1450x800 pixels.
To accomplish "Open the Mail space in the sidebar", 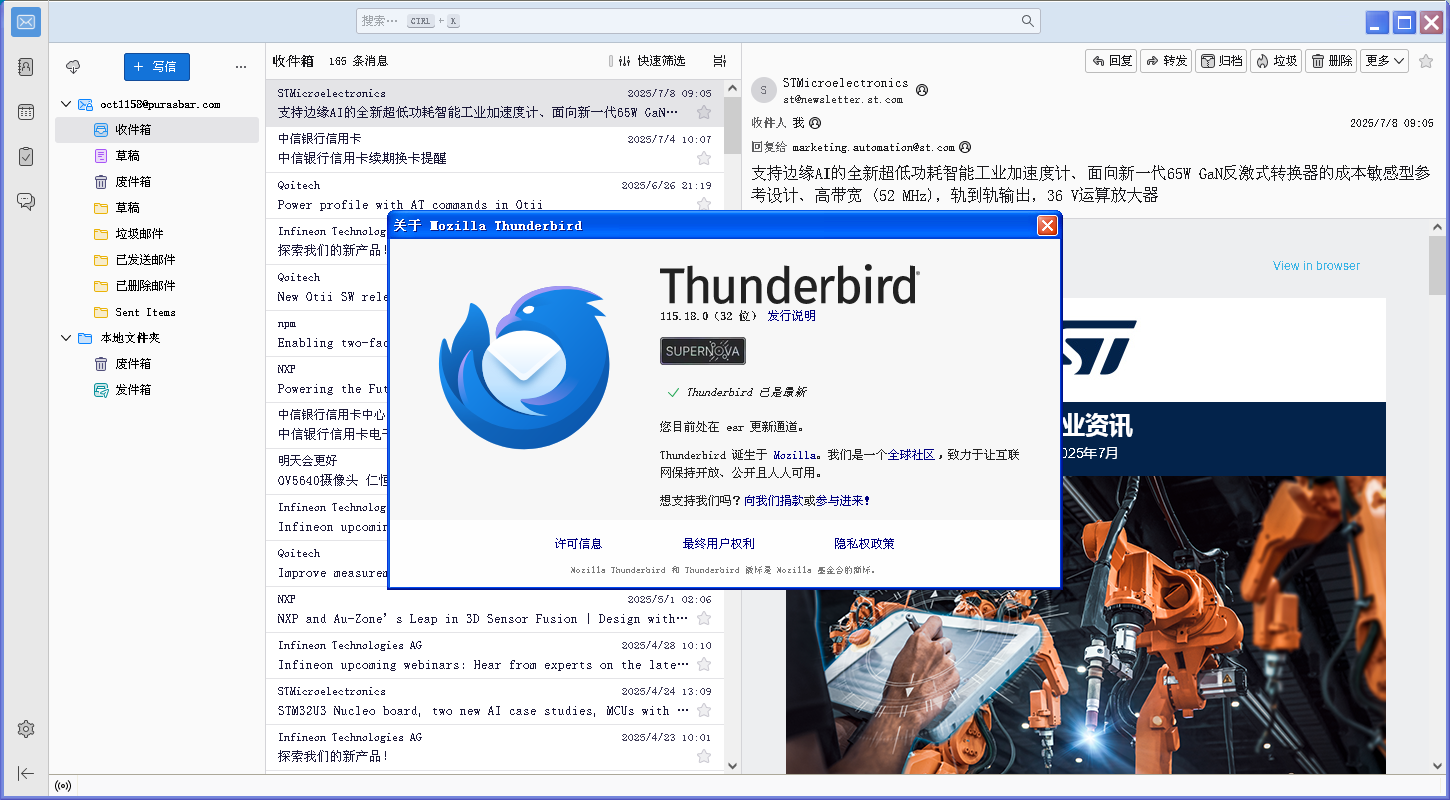I will coord(26,21).
